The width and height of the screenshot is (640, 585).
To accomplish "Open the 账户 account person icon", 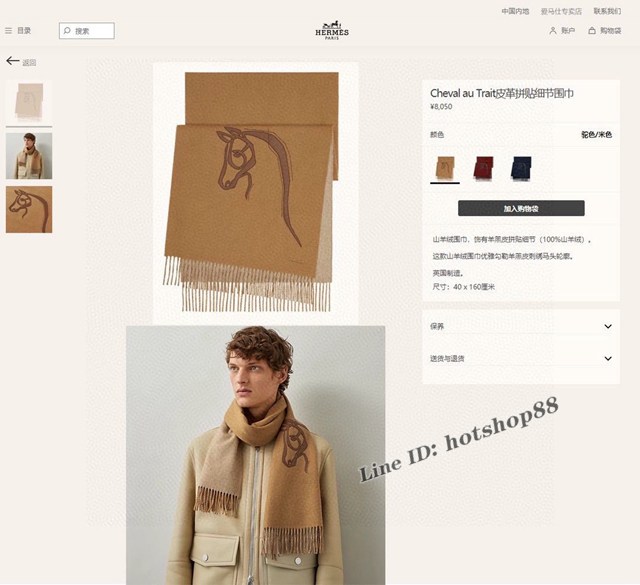I will click(x=553, y=31).
